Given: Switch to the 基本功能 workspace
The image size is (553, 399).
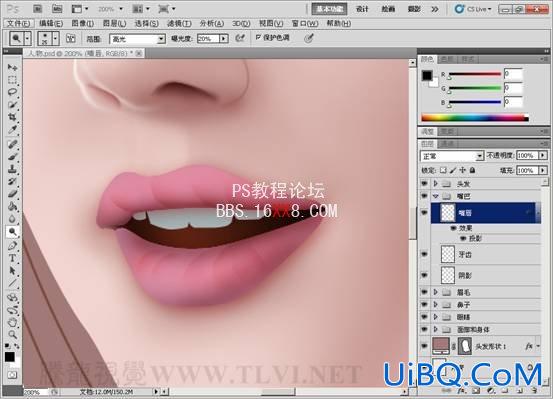Looking at the screenshot, I should [329, 9].
